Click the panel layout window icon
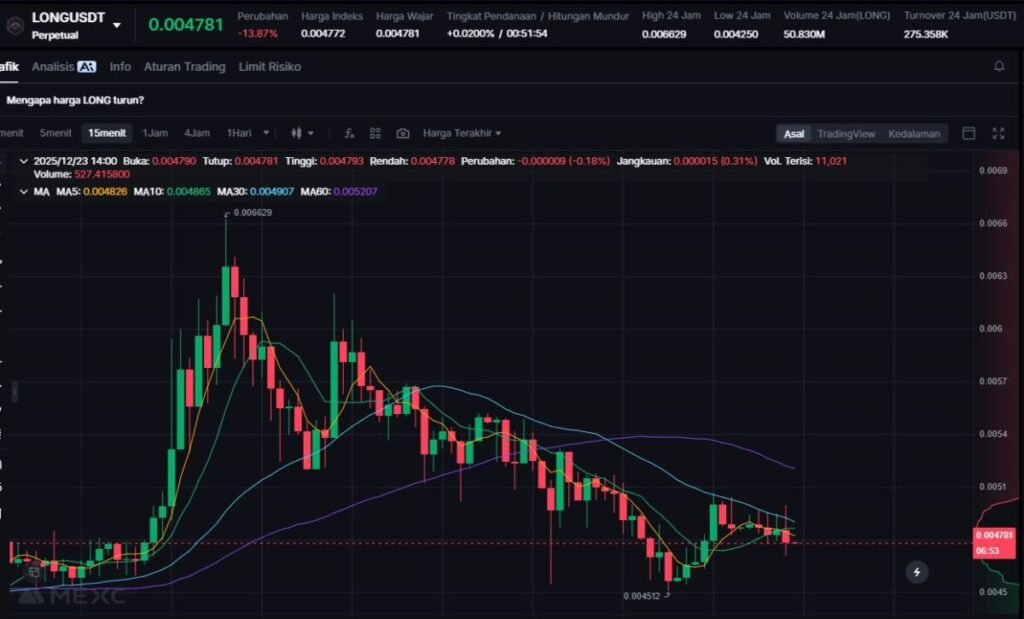The width and height of the screenshot is (1024, 619). tap(968, 134)
